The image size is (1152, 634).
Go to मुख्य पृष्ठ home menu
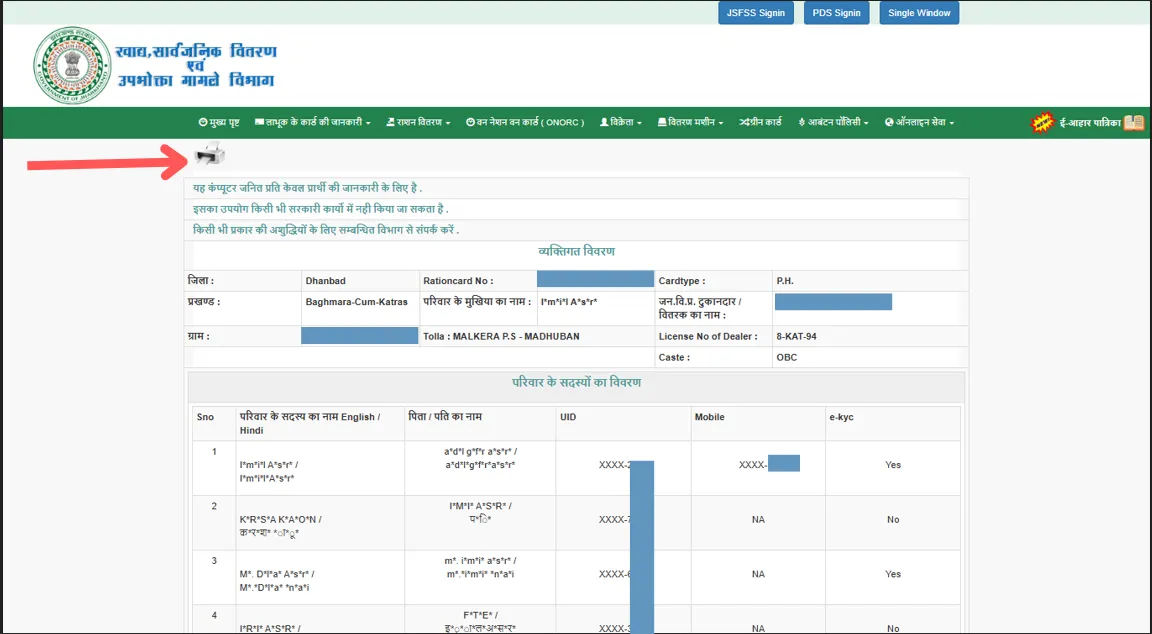219,123
